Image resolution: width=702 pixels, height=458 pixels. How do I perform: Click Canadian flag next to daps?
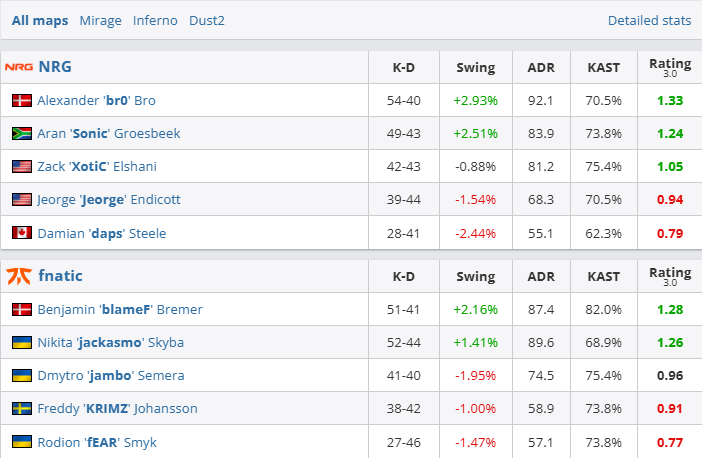pyautogui.click(x=22, y=233)
